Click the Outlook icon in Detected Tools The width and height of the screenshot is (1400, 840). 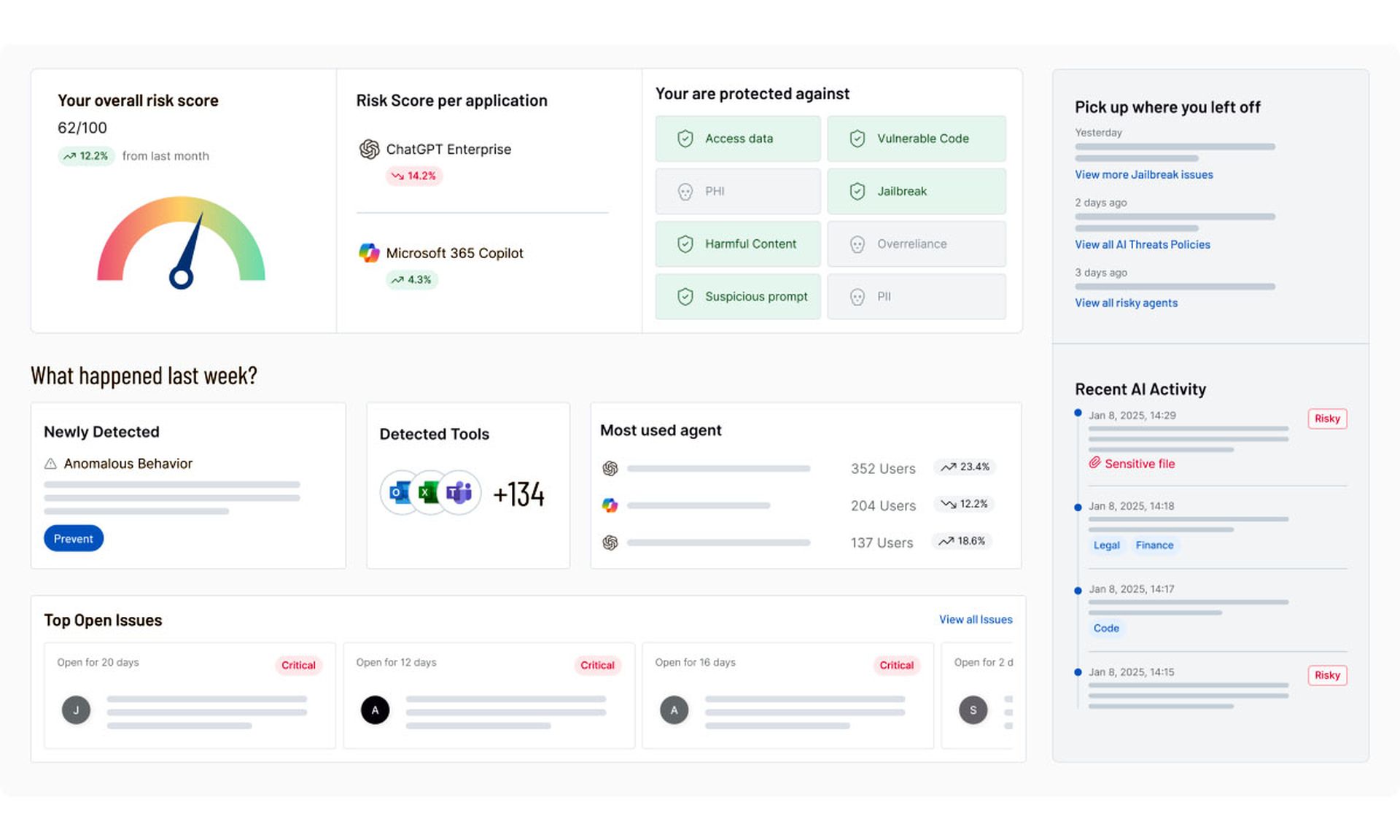pos(400,493)
